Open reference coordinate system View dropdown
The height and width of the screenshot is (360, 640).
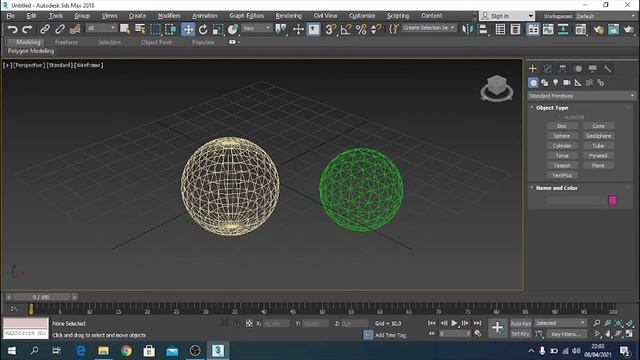pyautogui.click(x=257, y=28)
